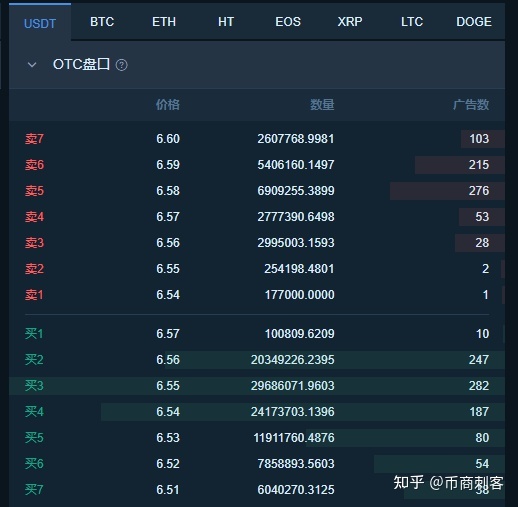518x507 pixels.
Task: Switch to the USDT tab
Action: click(x=40, y=23)
